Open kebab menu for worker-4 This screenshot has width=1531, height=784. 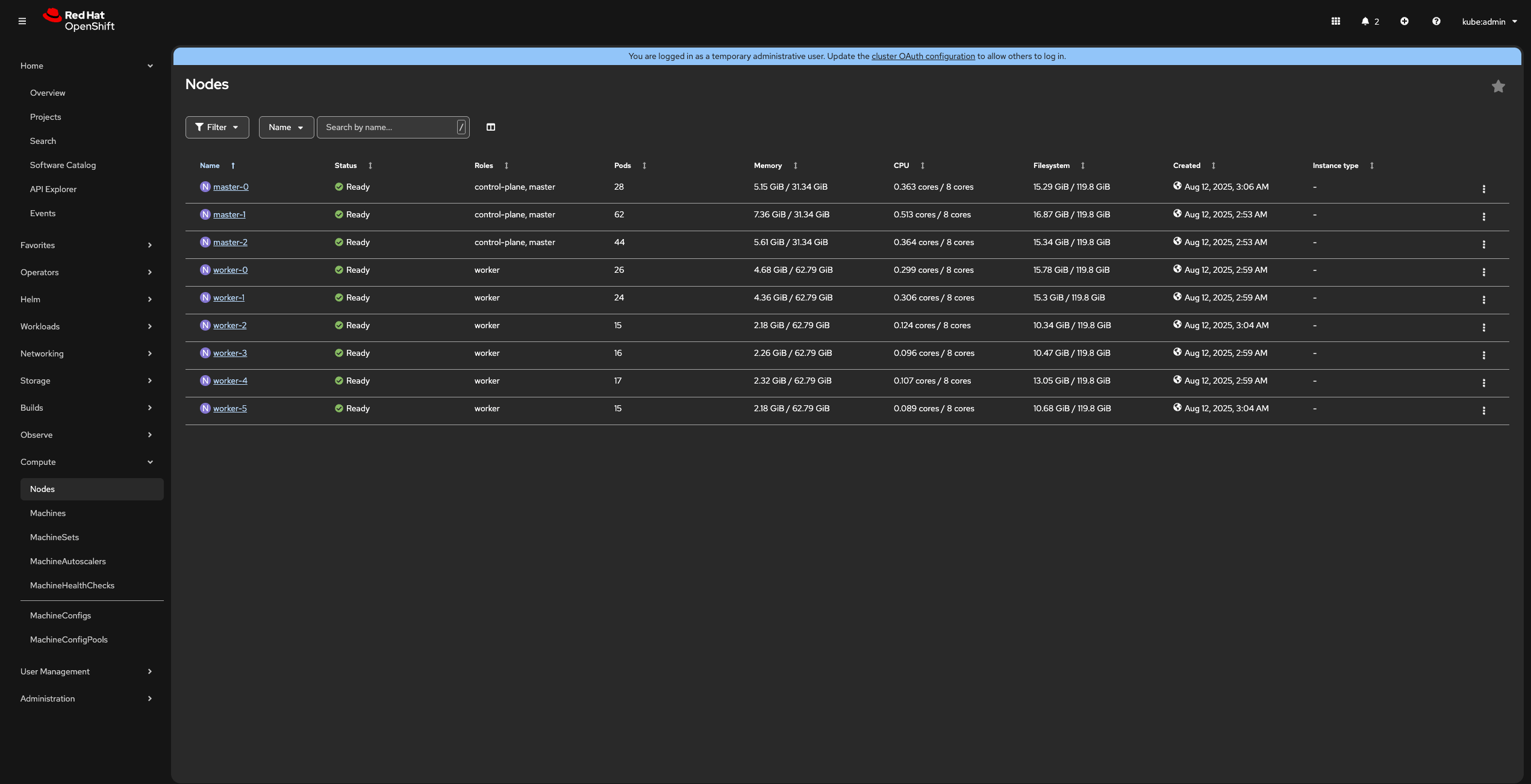tap(1483, 383)
